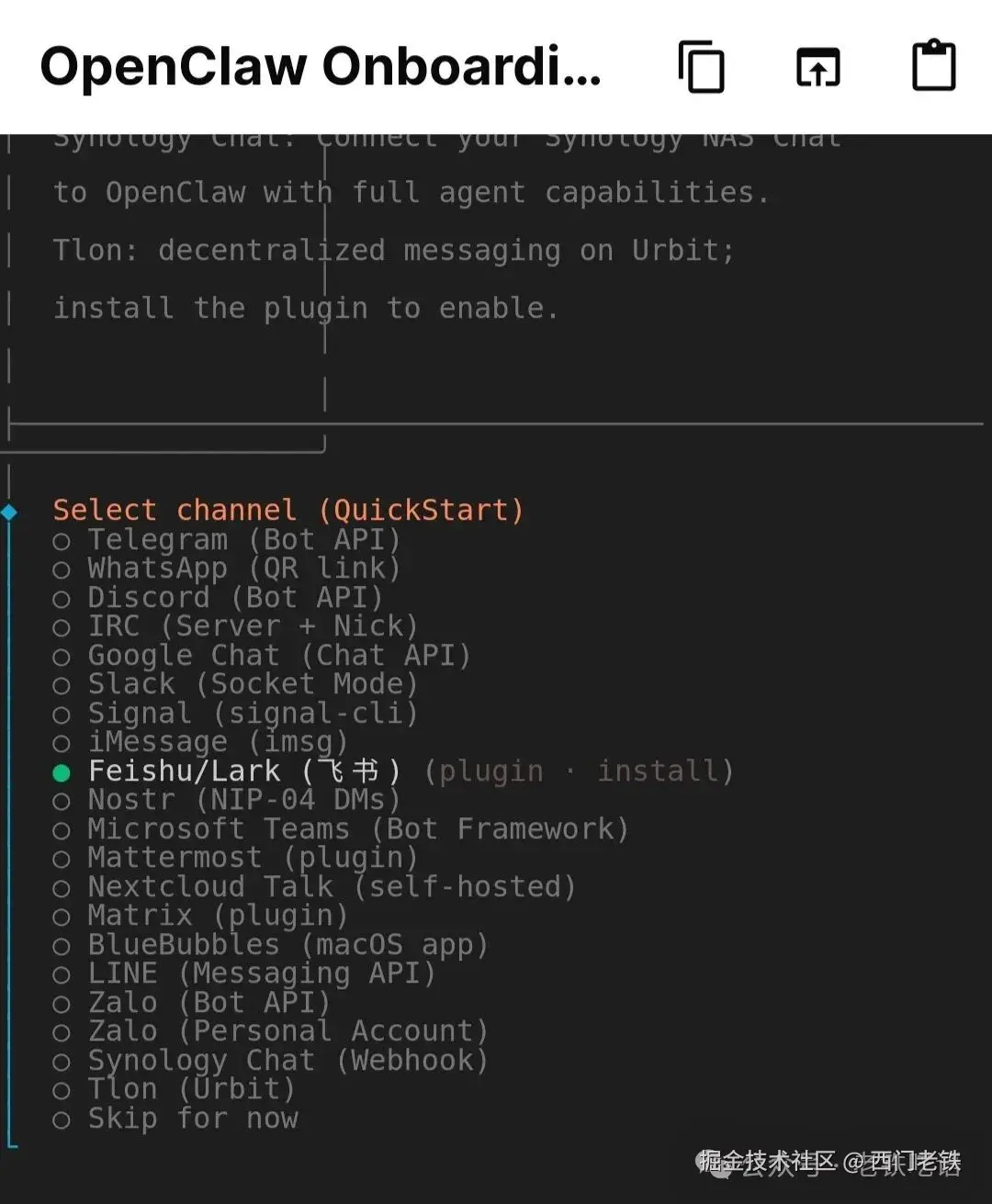Select Google Chat (Chat API)
992x1204 pixels.
(x=278, y=656)
